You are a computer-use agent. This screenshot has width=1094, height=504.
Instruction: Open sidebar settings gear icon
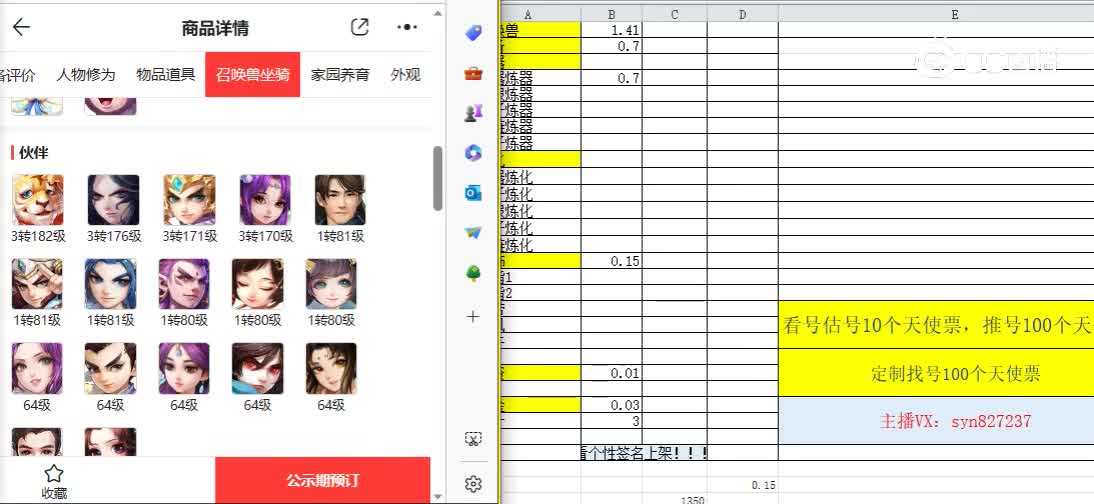[x=473, y=483]
